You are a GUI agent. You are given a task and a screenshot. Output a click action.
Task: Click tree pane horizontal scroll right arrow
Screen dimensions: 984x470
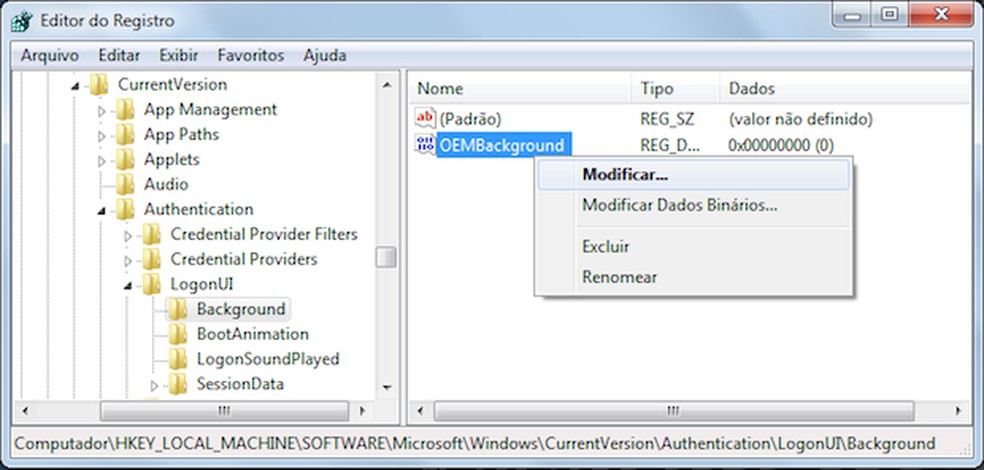(x=363, y=412)
